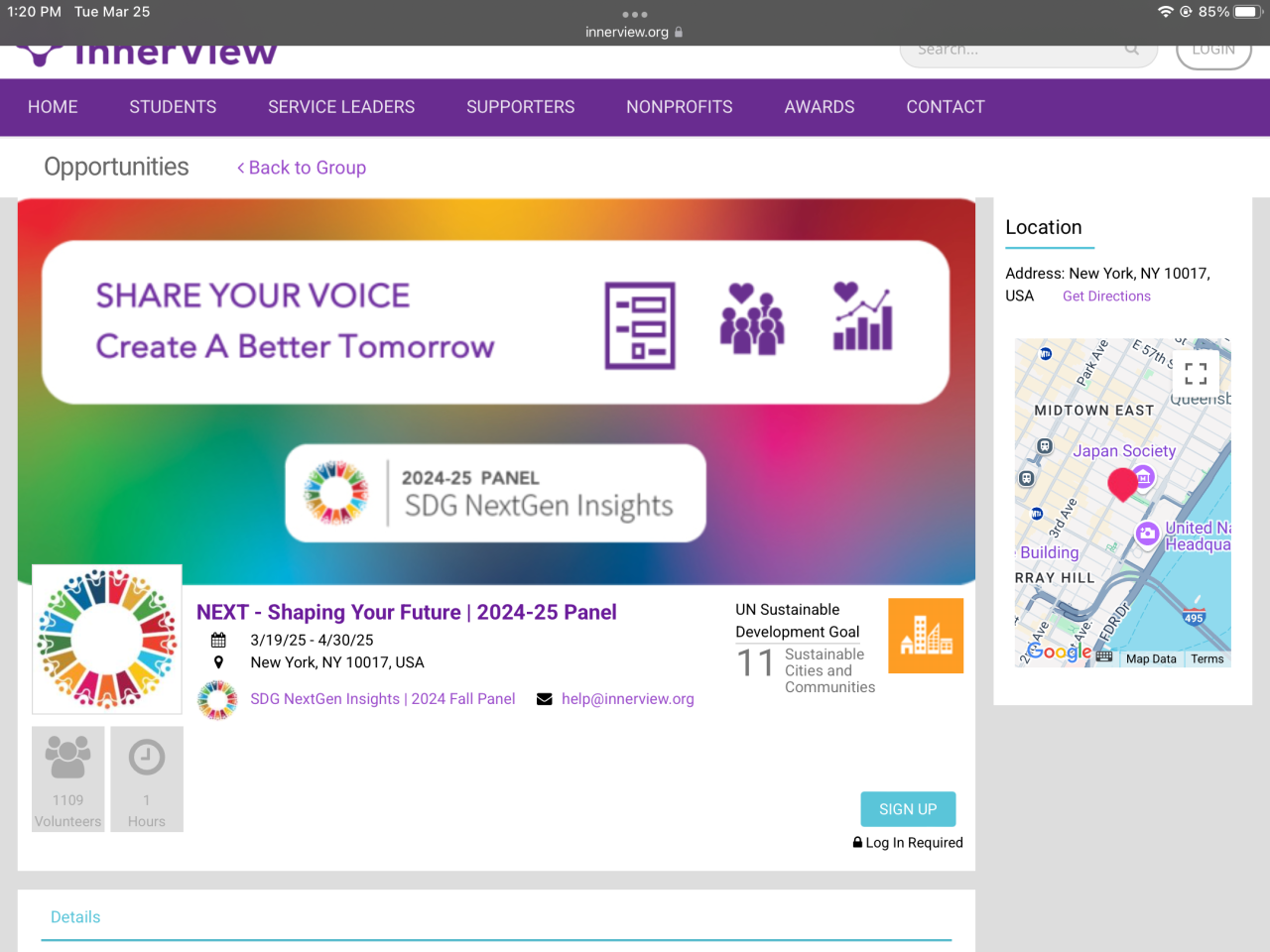Open the CONTACT menu item
The width and height of the screenshot is (1270, 952).
pyautogui.click(x=946, y=107)
